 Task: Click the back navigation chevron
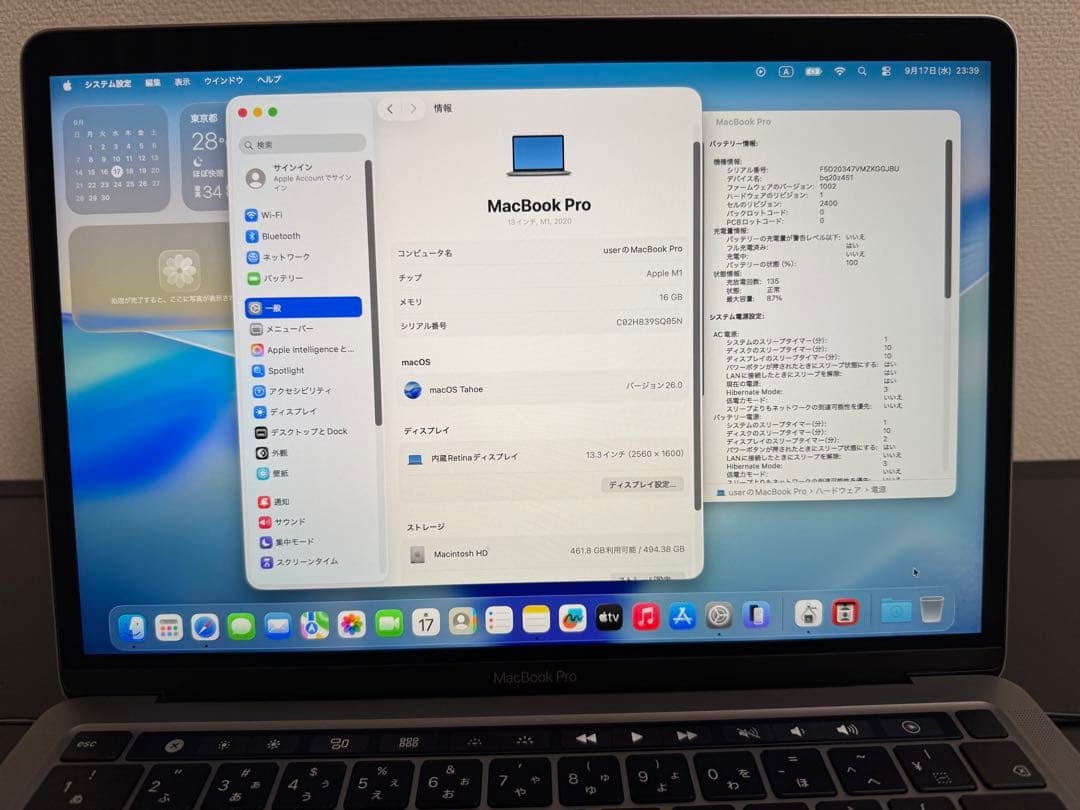coord(391,109)
